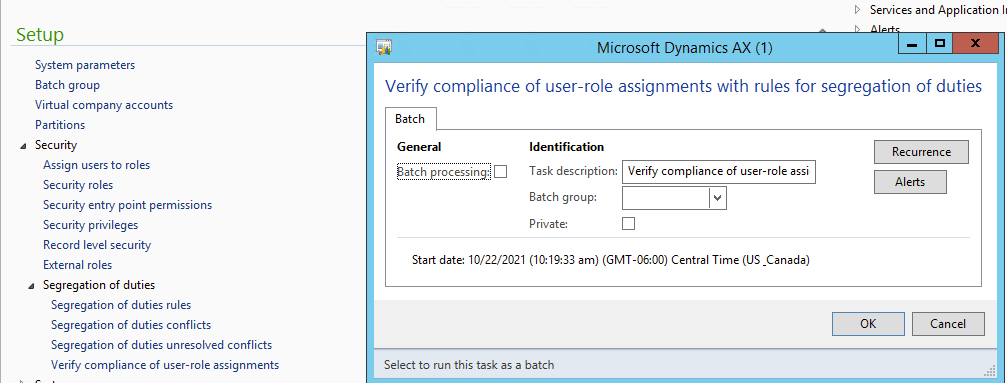Confirm with the OK button
The width and height of the screenshot is (1007, 383).
click(x=868, y=324)
